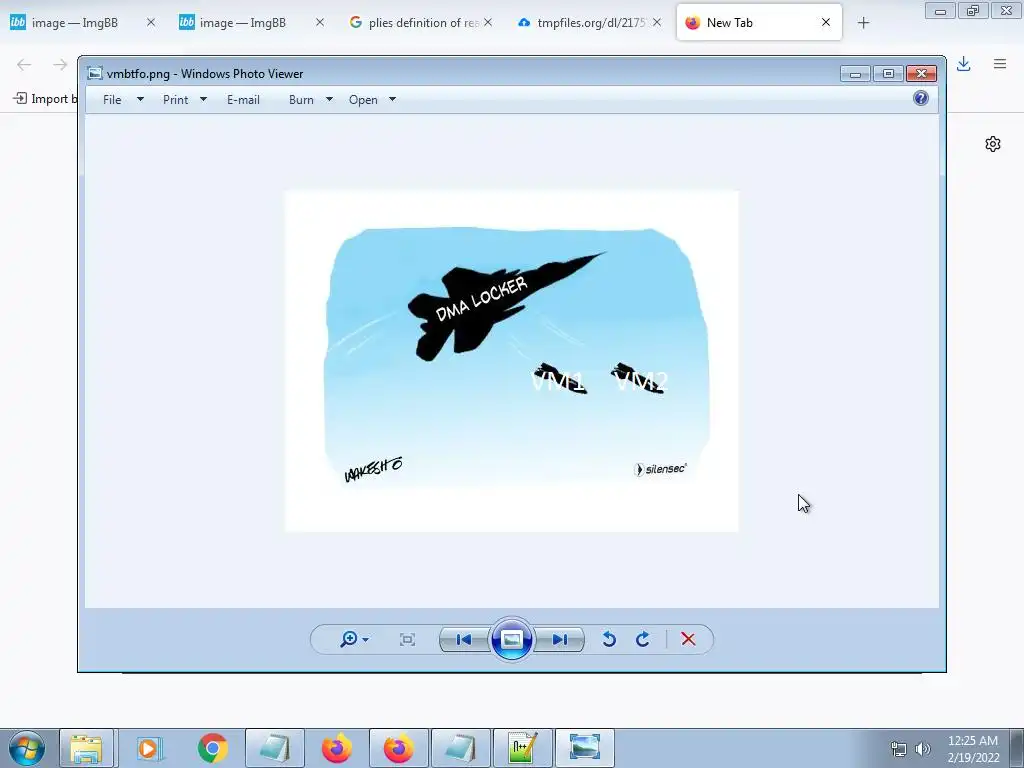Expand the Burn dropdown arrow

(x=329, y=100)
